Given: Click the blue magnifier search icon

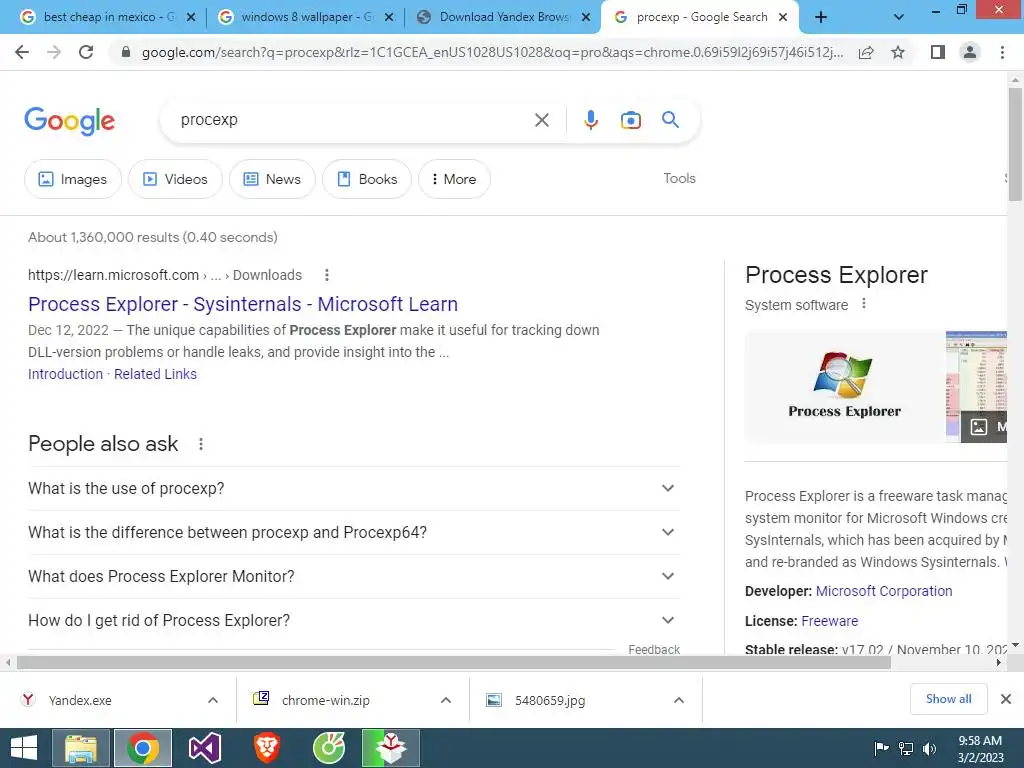Looking at the screenshot, I should click(x=670, y=120).
